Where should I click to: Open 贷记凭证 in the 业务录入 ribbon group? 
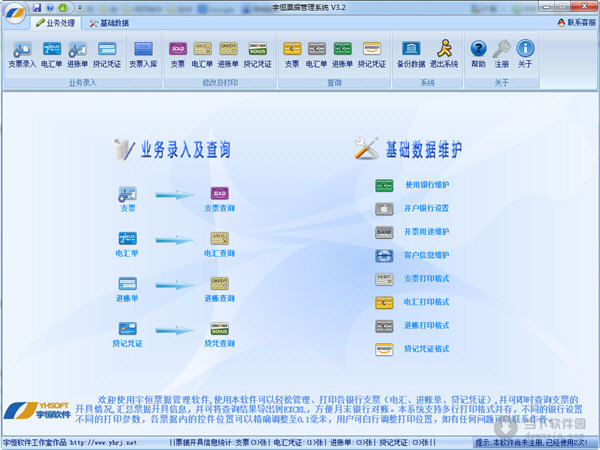[107, 55]
